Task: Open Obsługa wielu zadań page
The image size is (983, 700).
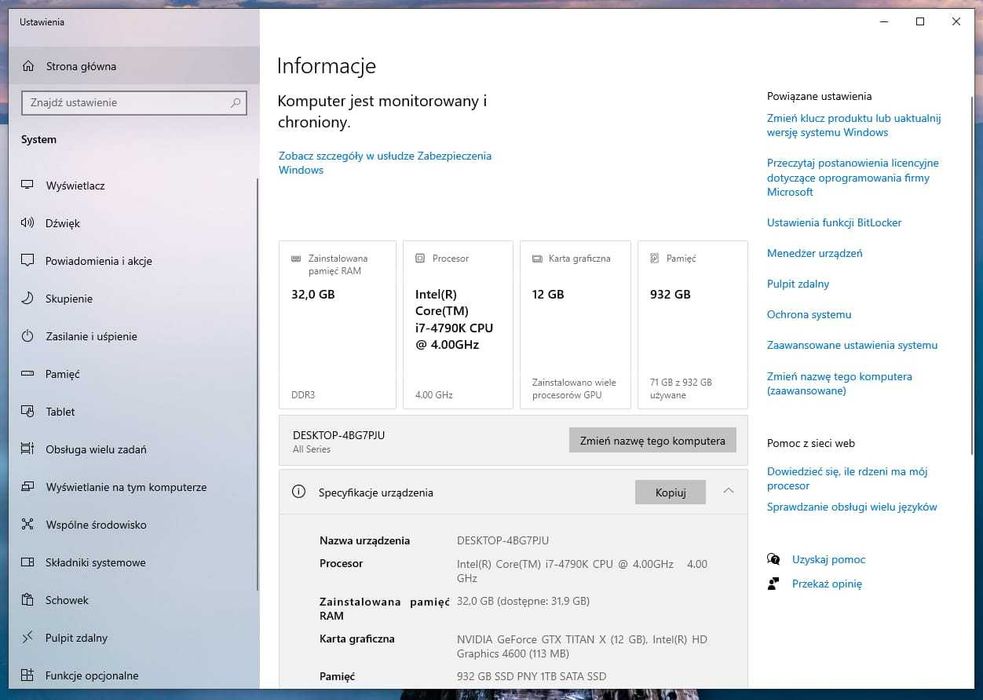Action: tap(133, 449)
